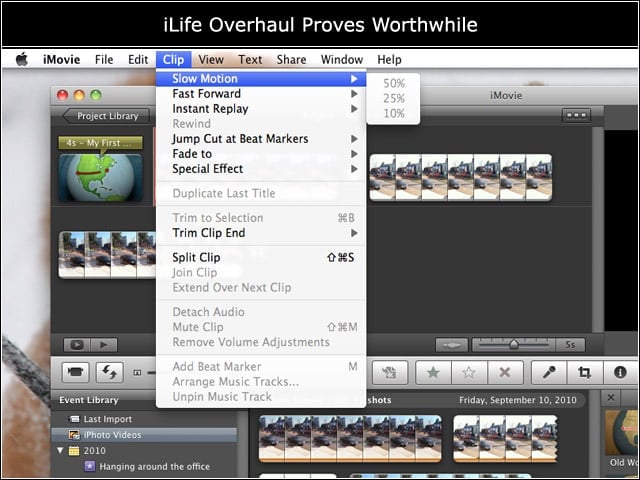This screenshot has width=640, height=480.
Task: Select the left street clip filmstrip
Action: pos(107,255)
